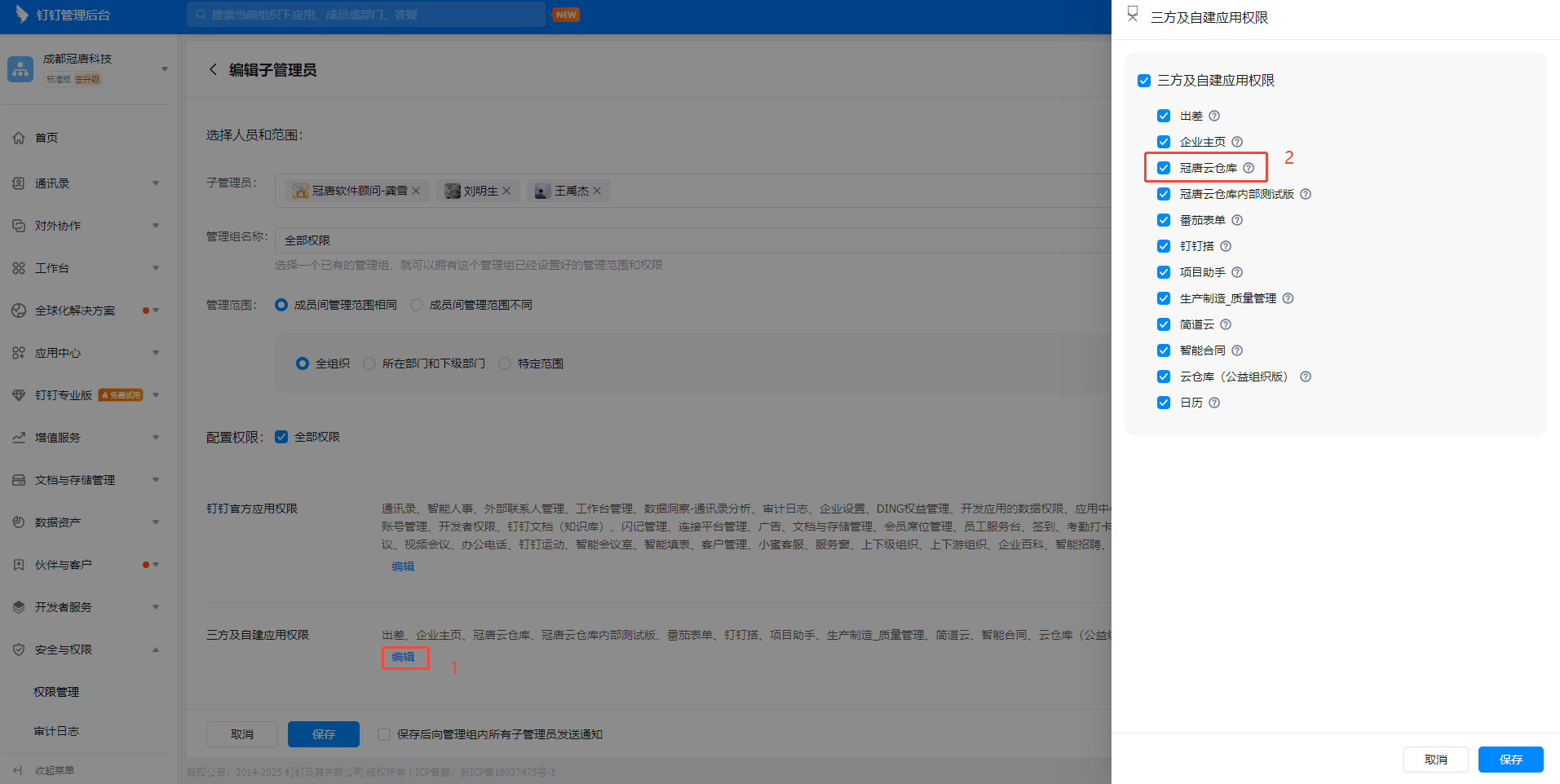
Task: Click the layers icon beside 开发者服务
Action: 19,607
